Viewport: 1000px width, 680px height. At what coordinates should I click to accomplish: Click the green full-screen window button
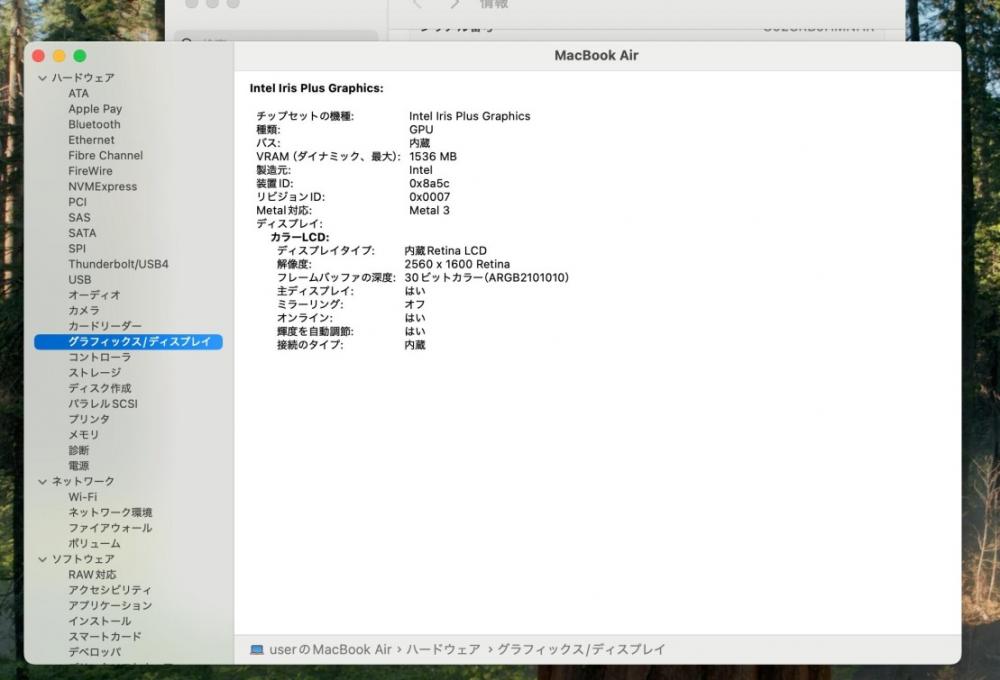(x=80, y=56)
